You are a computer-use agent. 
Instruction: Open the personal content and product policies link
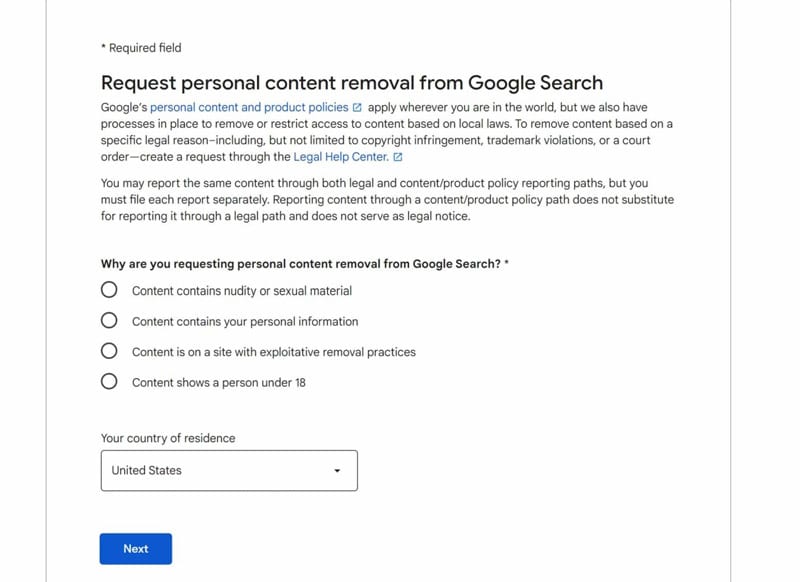coord(249,108)
